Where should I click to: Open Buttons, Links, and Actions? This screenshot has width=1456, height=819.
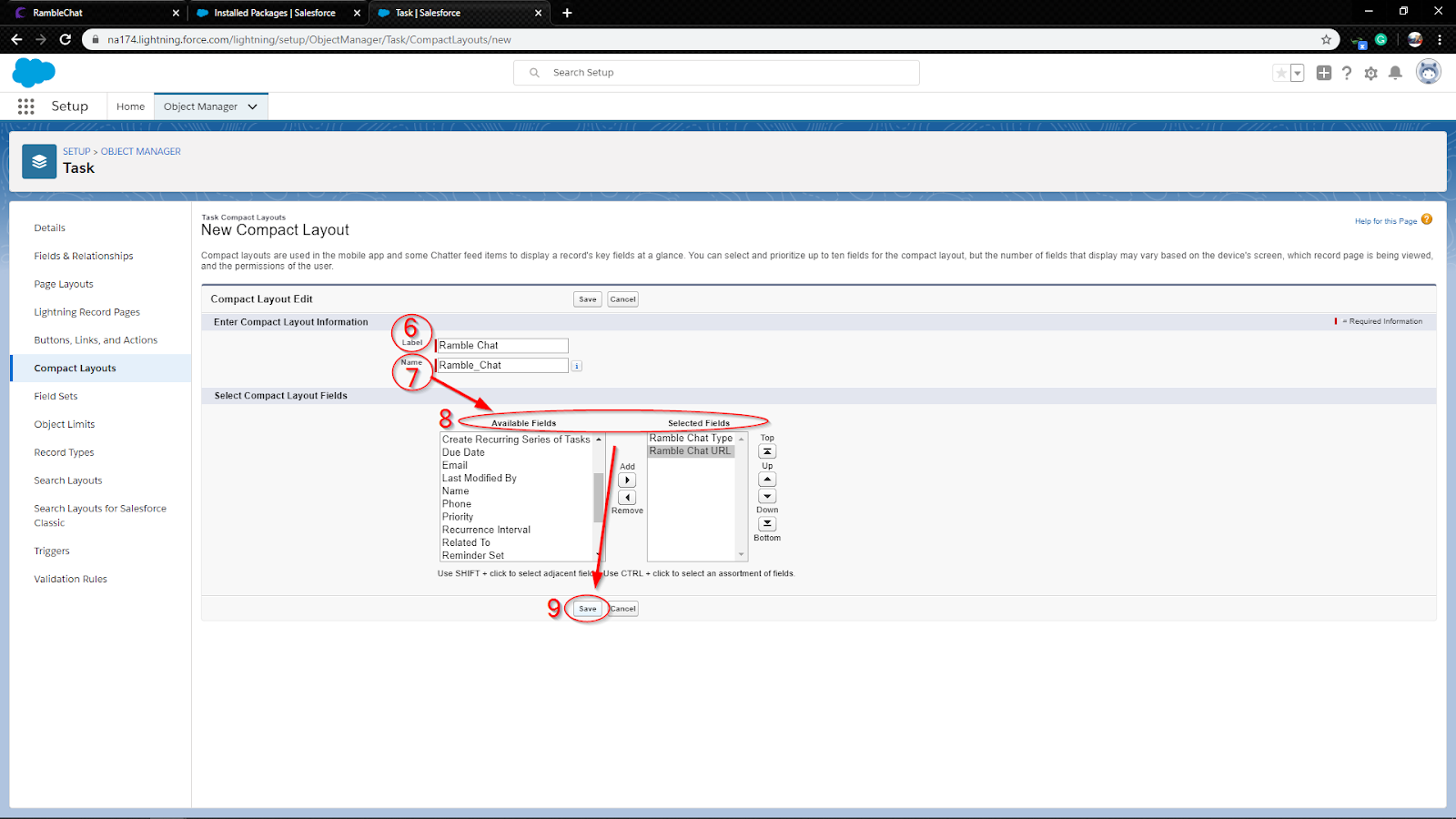coord(96,340)
